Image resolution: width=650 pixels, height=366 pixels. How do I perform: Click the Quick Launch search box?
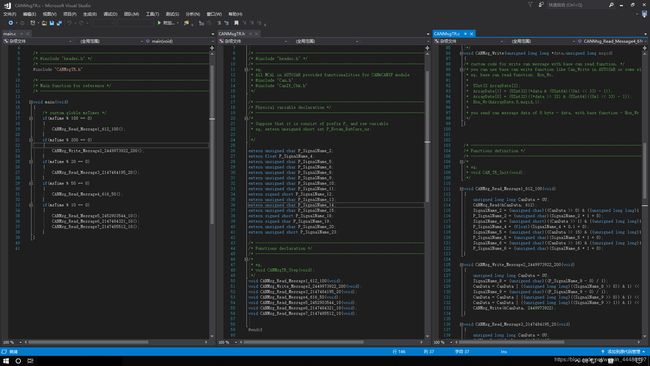[576, 5]
